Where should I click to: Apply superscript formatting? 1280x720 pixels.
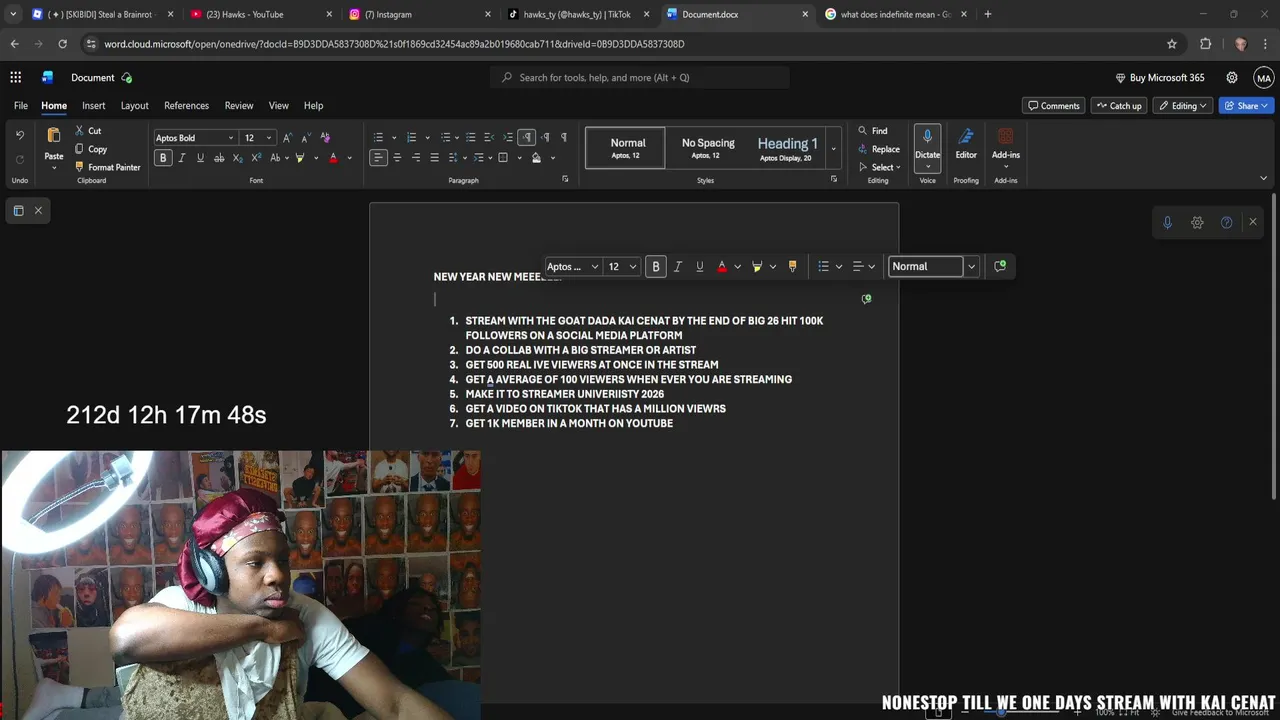tap(256, 158)
